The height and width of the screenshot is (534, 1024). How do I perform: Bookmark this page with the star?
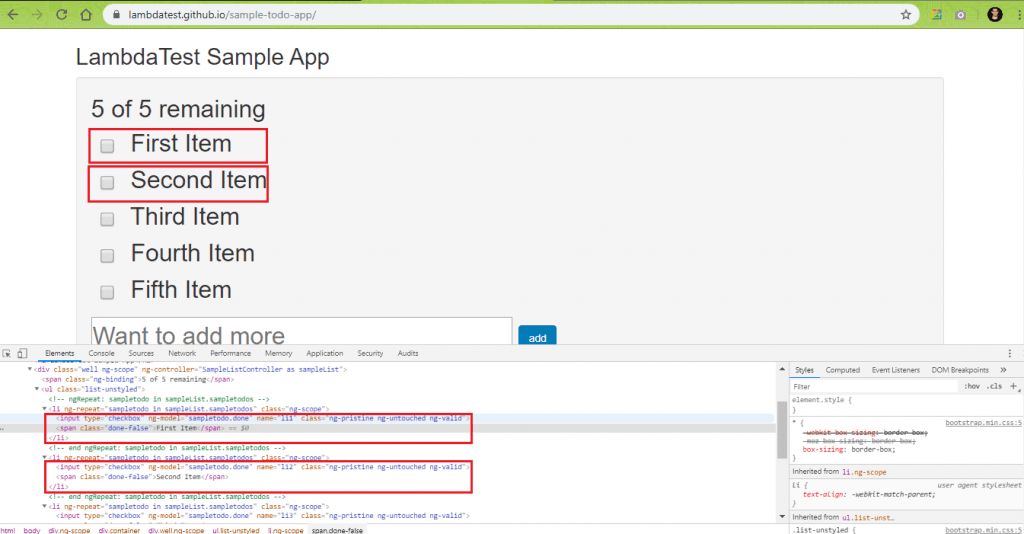(906, 14)
